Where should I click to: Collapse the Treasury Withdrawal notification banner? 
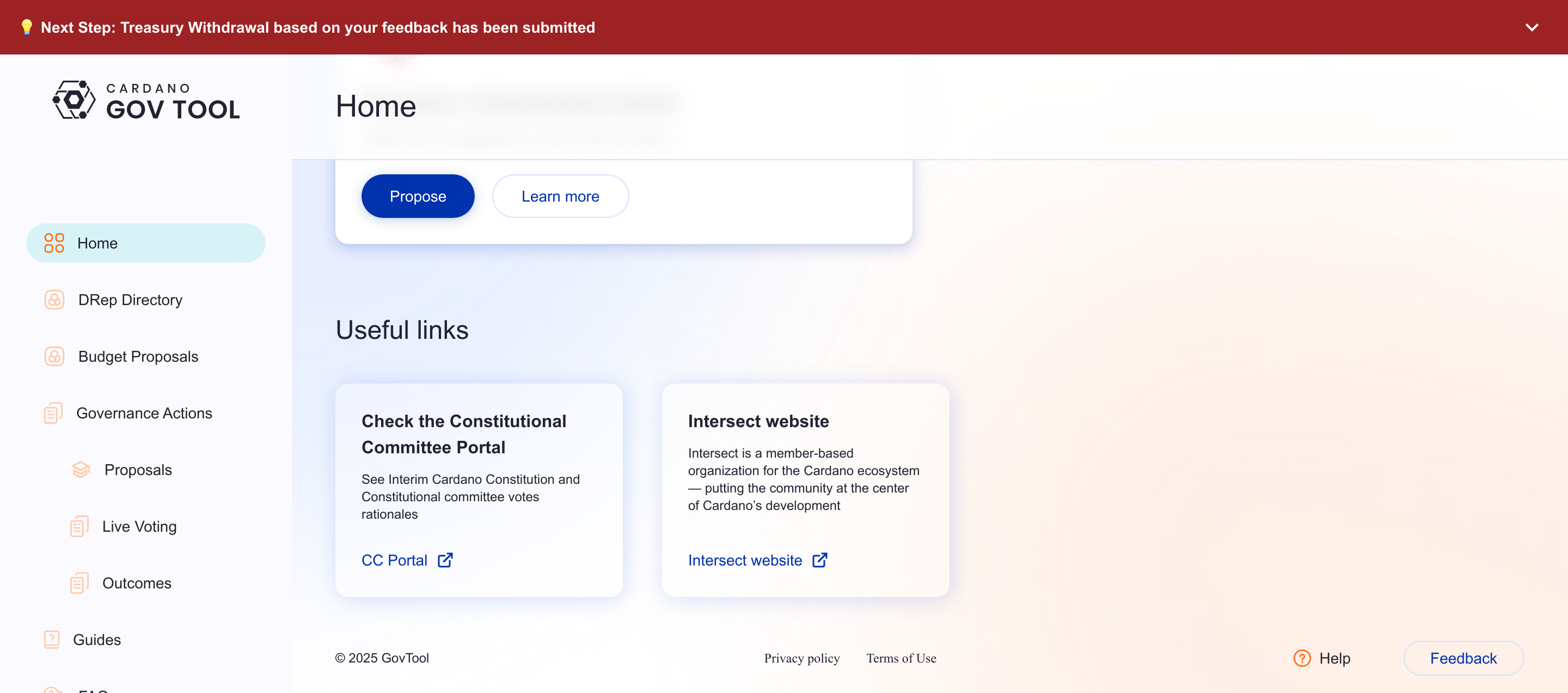click(1532, 27)
